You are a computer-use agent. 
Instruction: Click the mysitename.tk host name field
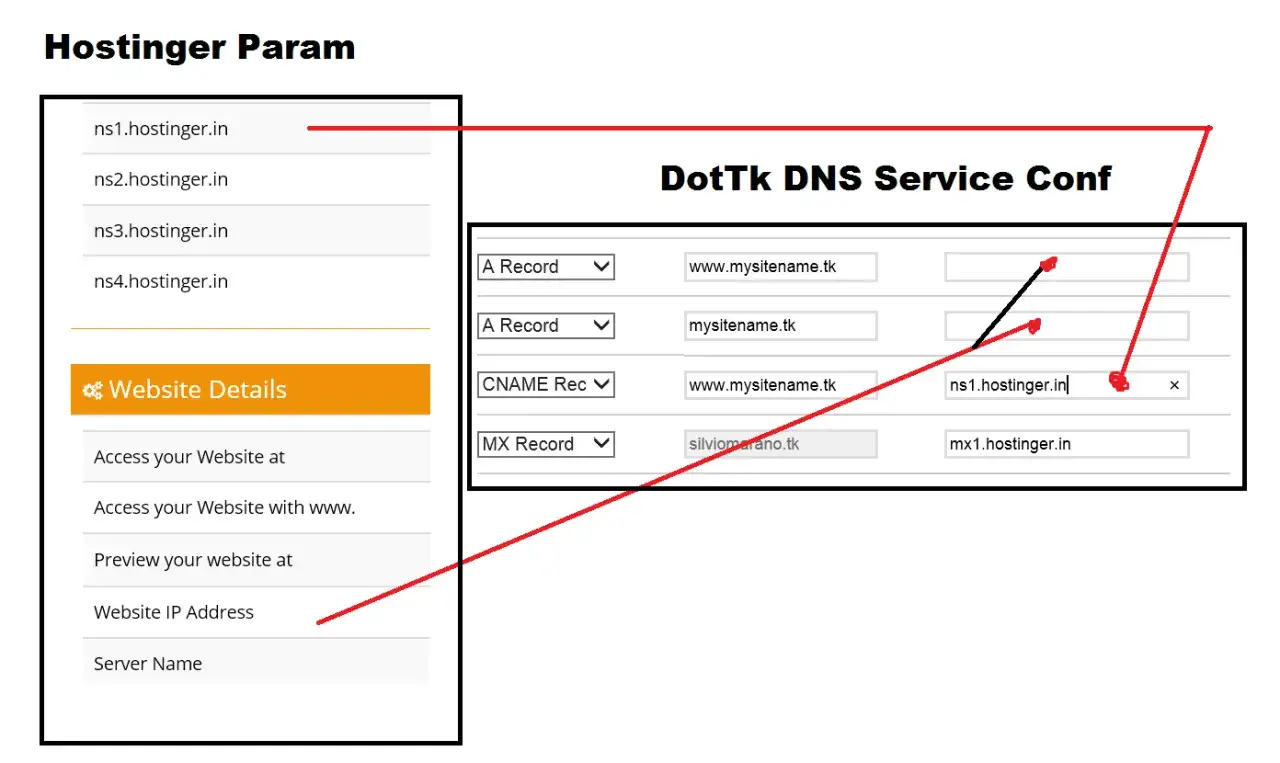781,326
